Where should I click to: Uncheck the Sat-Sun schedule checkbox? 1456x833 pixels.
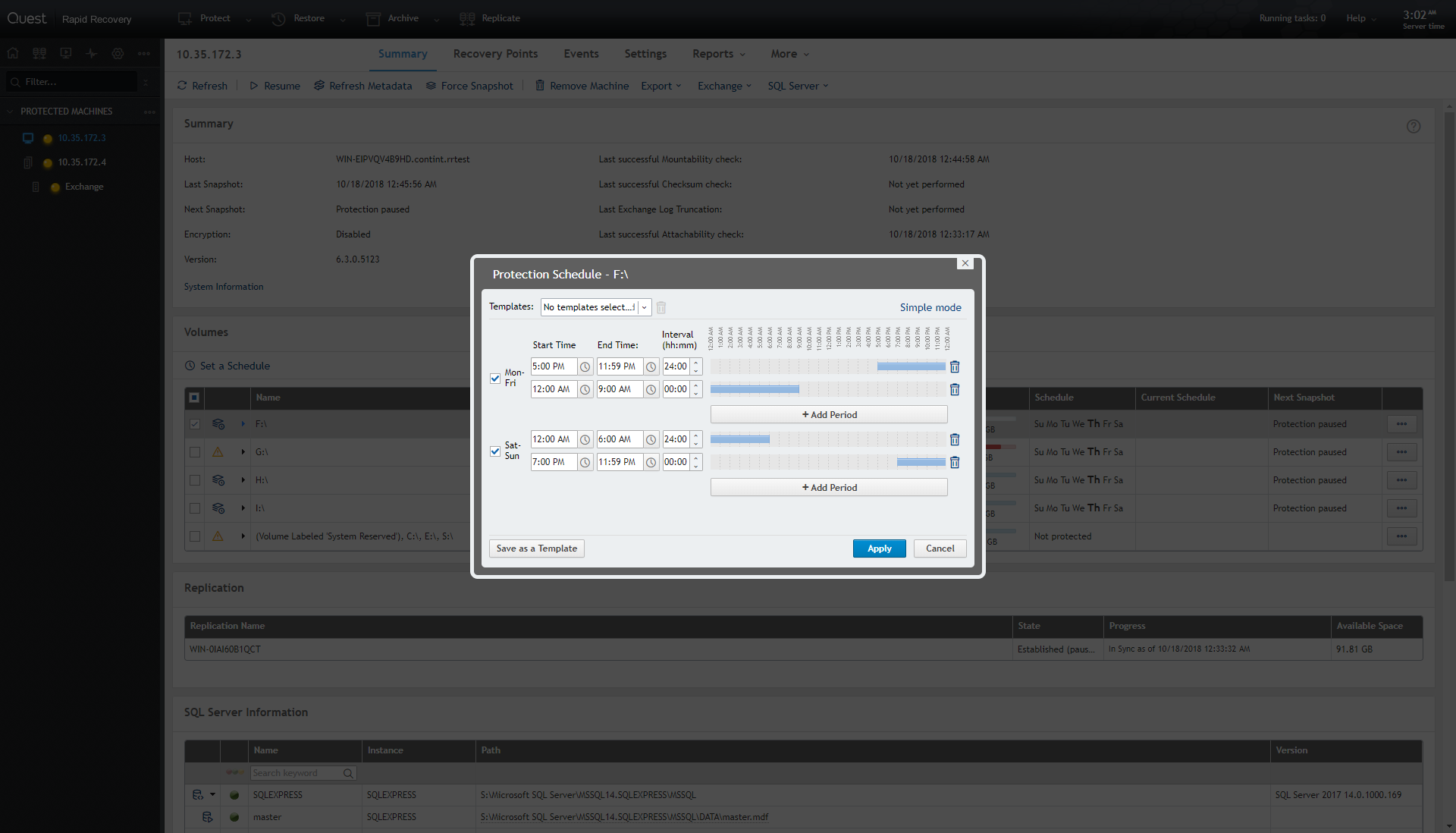tap(495, 451)
